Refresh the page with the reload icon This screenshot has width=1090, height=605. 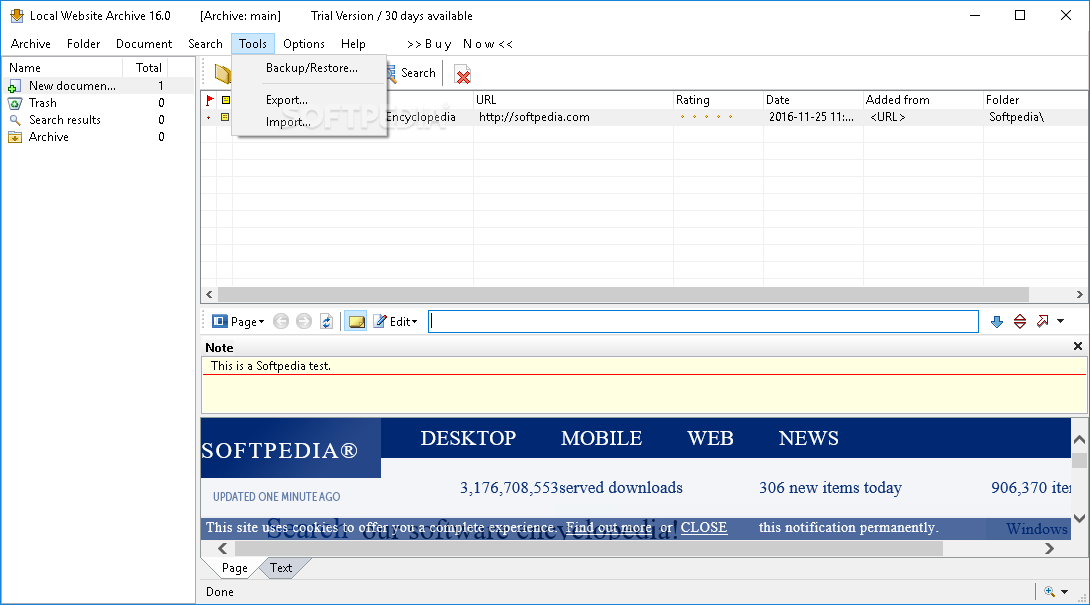pos(326,321)
